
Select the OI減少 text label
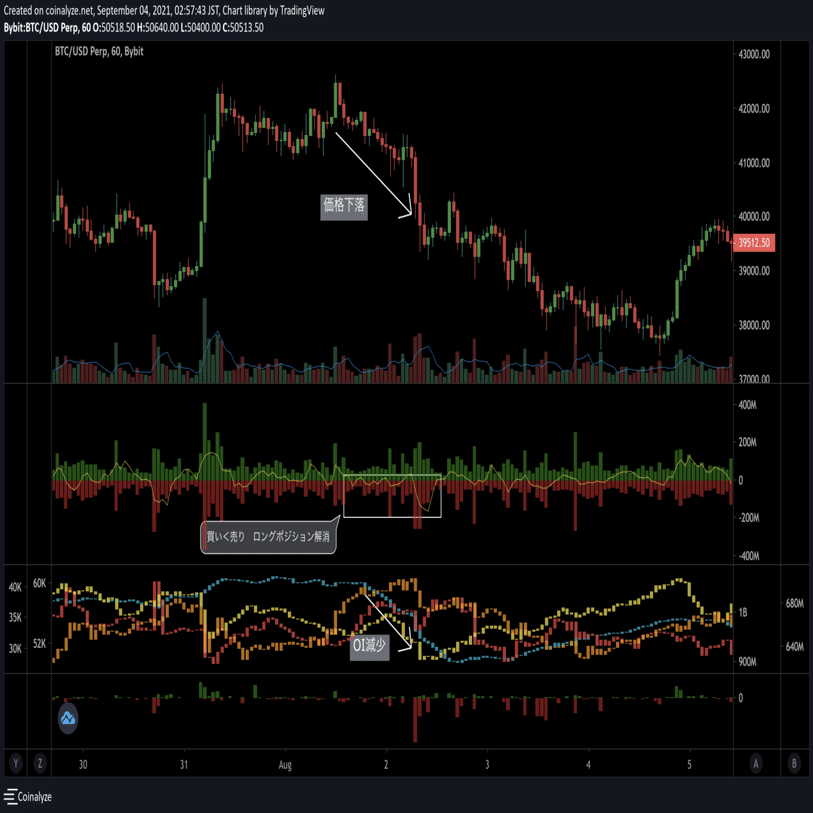(369, 646)
